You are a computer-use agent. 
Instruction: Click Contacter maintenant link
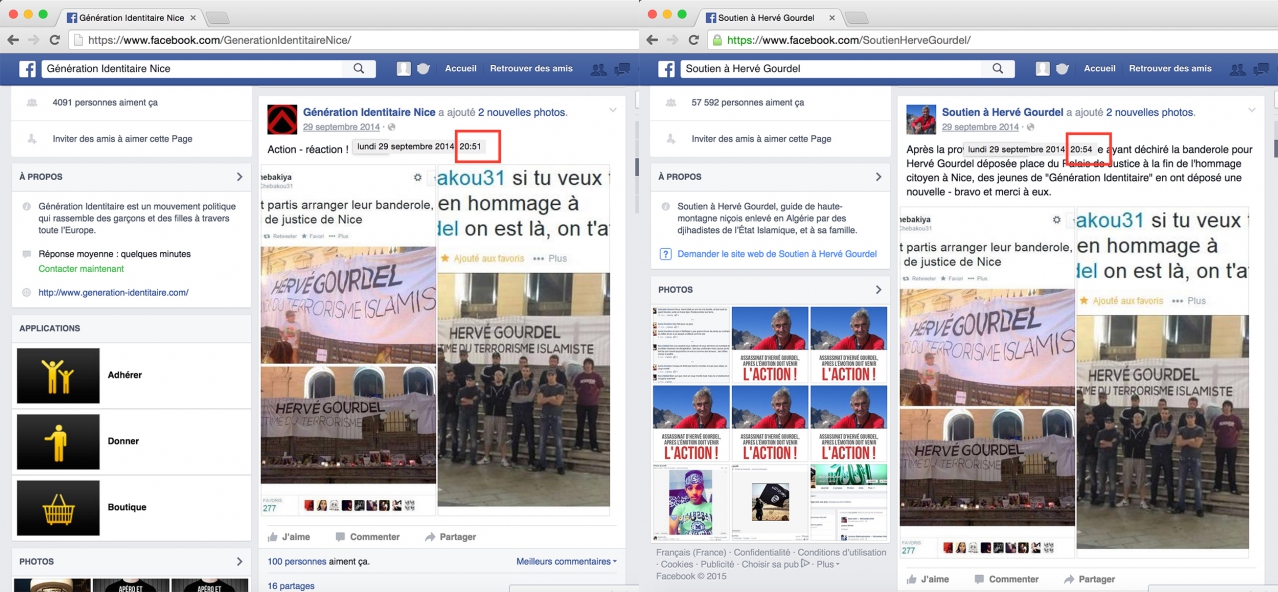click(81, 269)
